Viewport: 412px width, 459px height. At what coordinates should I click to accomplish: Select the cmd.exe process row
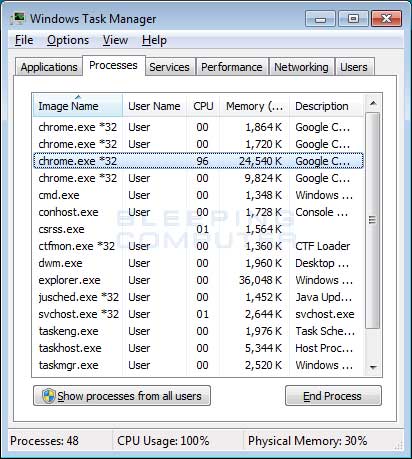tap(198, 195)
